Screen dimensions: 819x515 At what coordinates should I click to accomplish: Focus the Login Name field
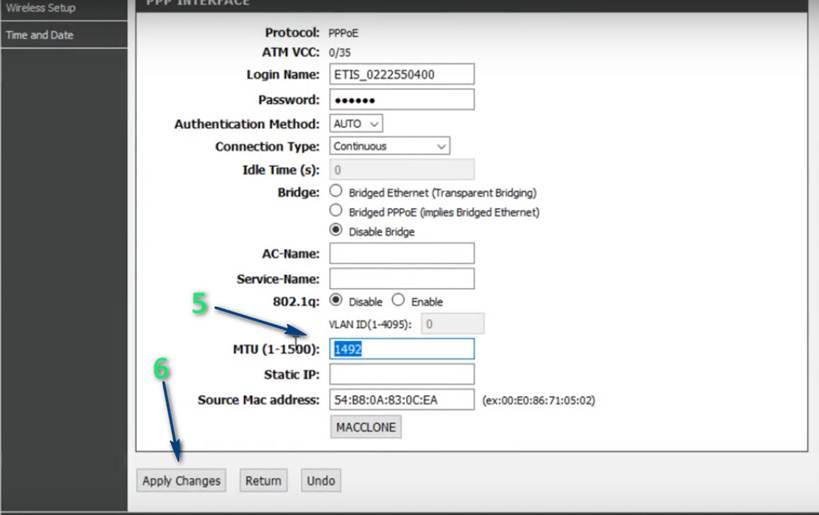(x=402, y=74)
